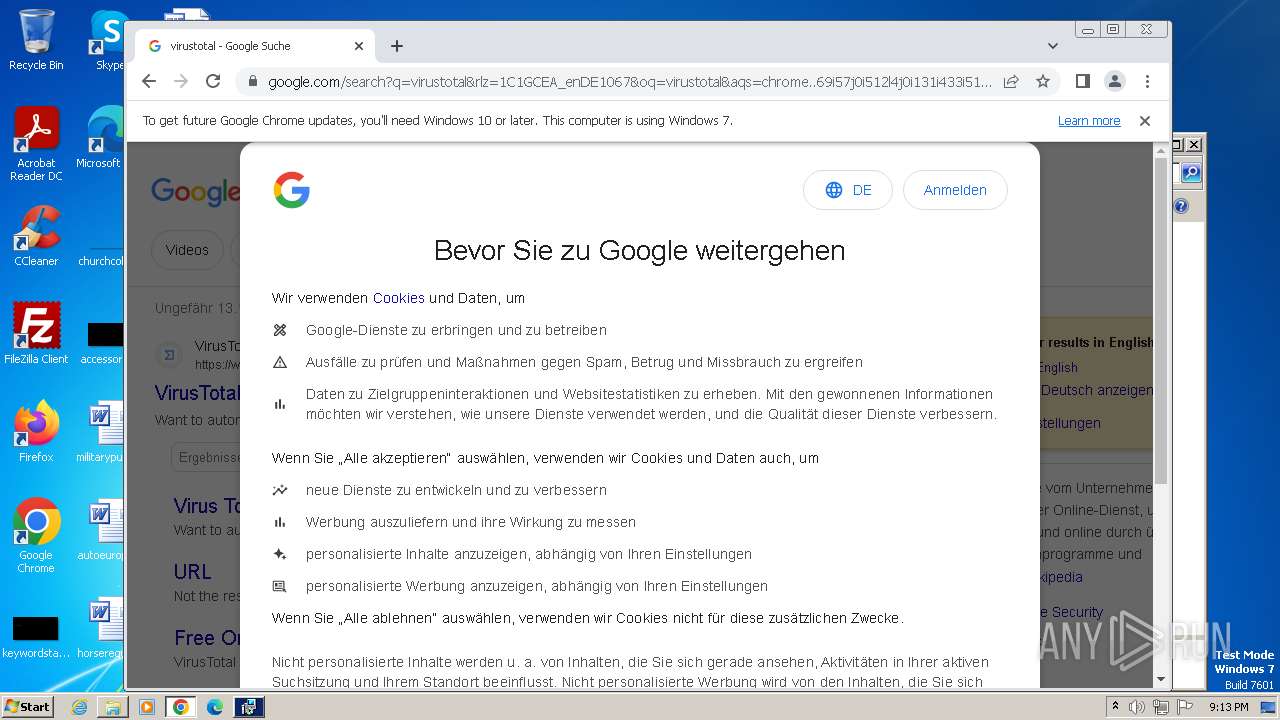Click the volume speaker tray icon
The height and width of the screenshot is (720, 1280).
1138,707
